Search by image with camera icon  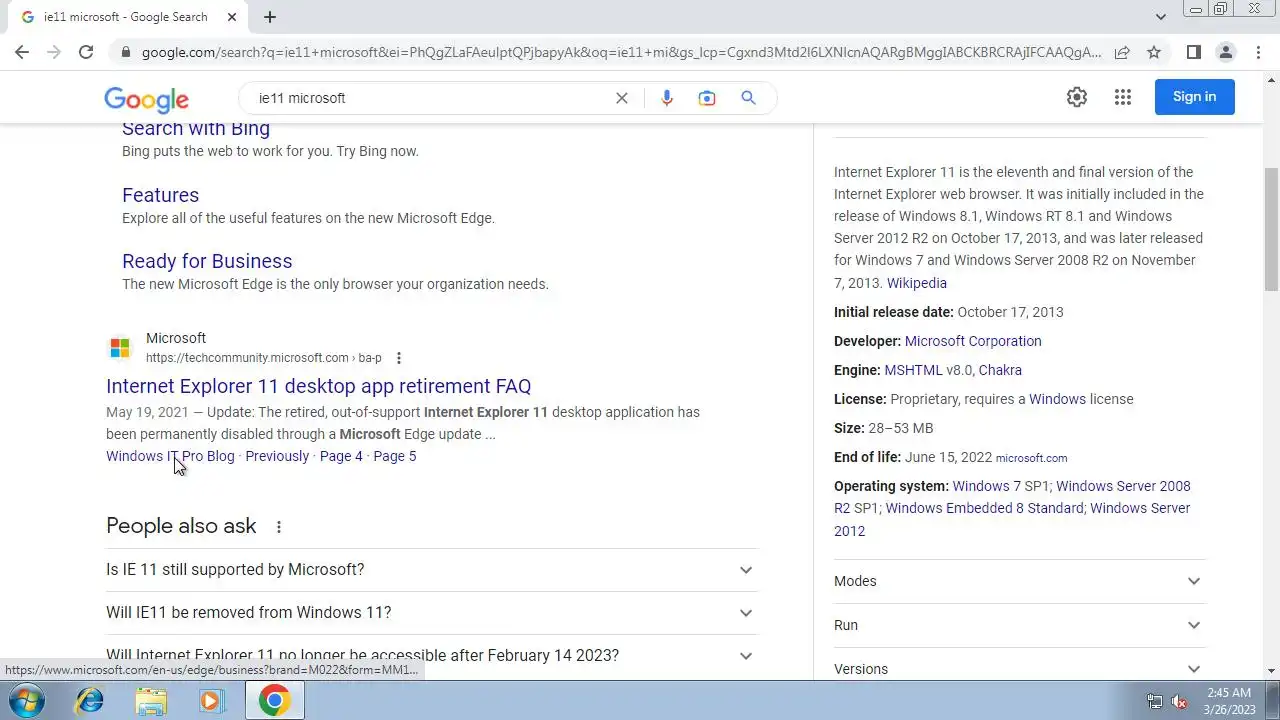pos(707,98)
